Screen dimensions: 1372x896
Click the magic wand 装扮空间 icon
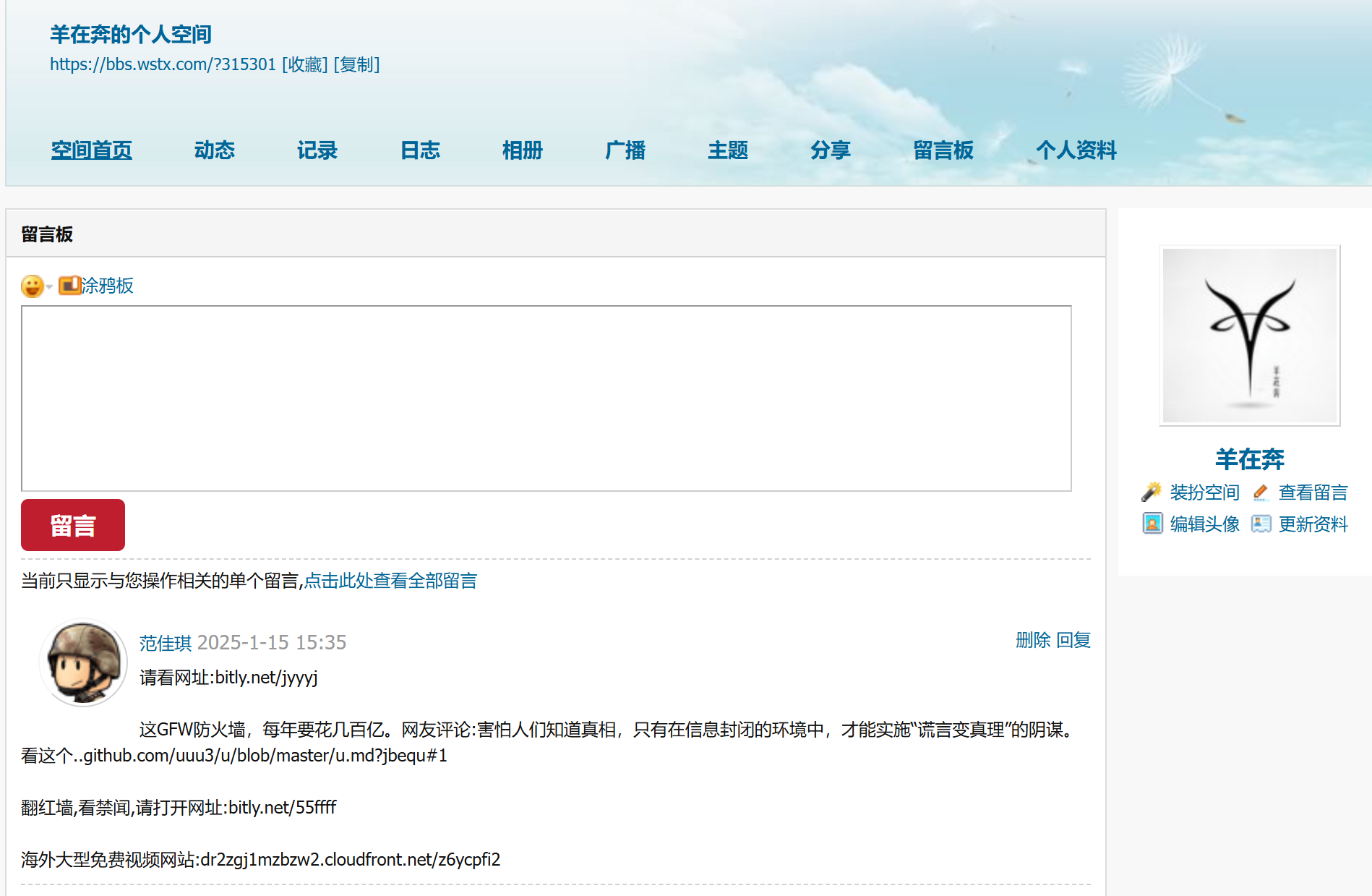tap(1151, 492)
